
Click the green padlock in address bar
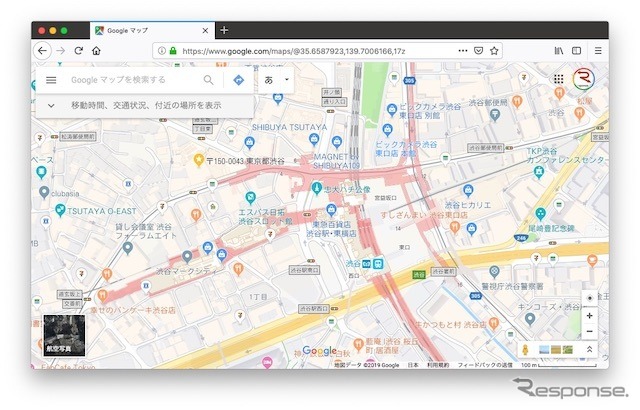pos(173,51)
